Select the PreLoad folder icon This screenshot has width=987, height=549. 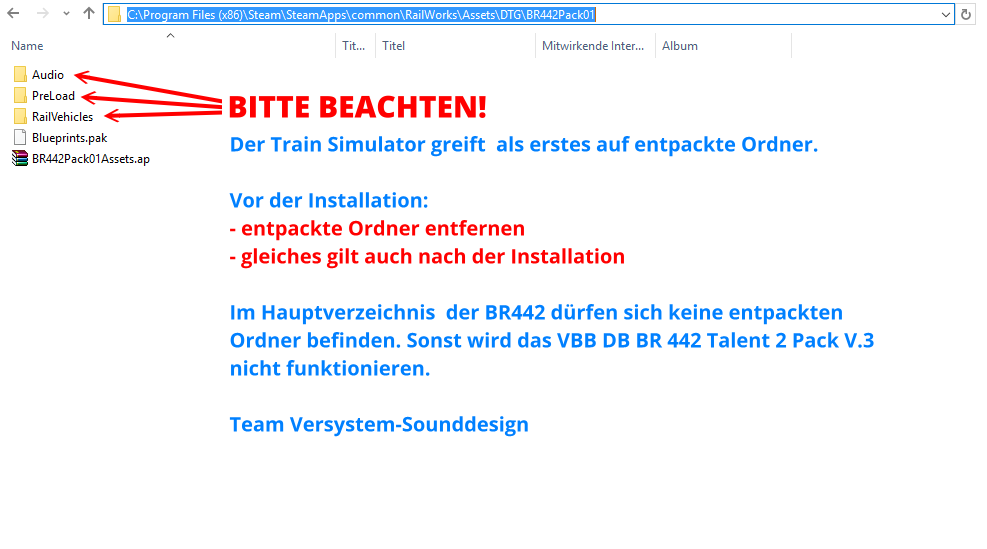point(20,96)
